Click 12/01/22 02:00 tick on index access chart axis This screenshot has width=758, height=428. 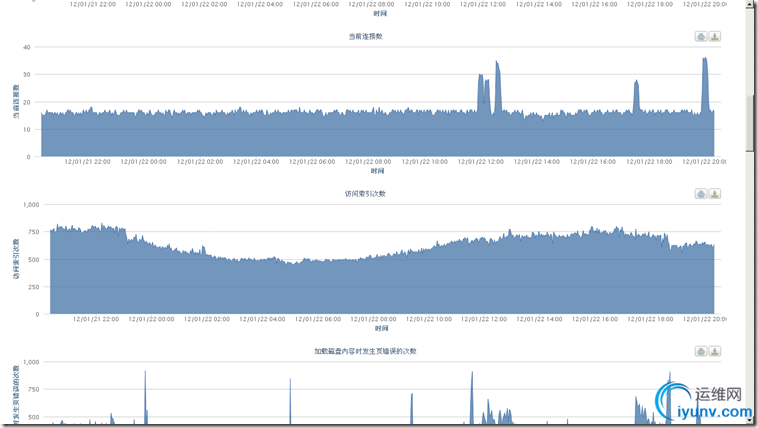click(207, 319)
